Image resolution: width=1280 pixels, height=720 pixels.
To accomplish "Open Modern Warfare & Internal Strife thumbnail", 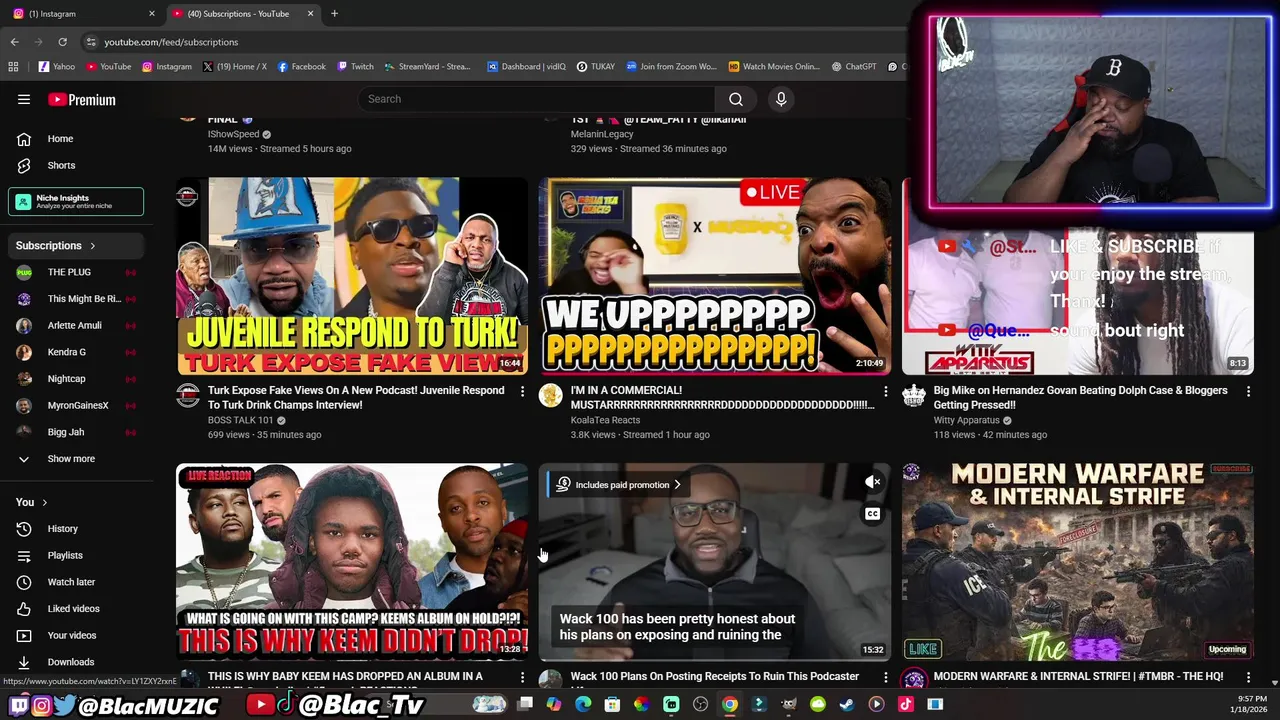I will (1078, 561).
